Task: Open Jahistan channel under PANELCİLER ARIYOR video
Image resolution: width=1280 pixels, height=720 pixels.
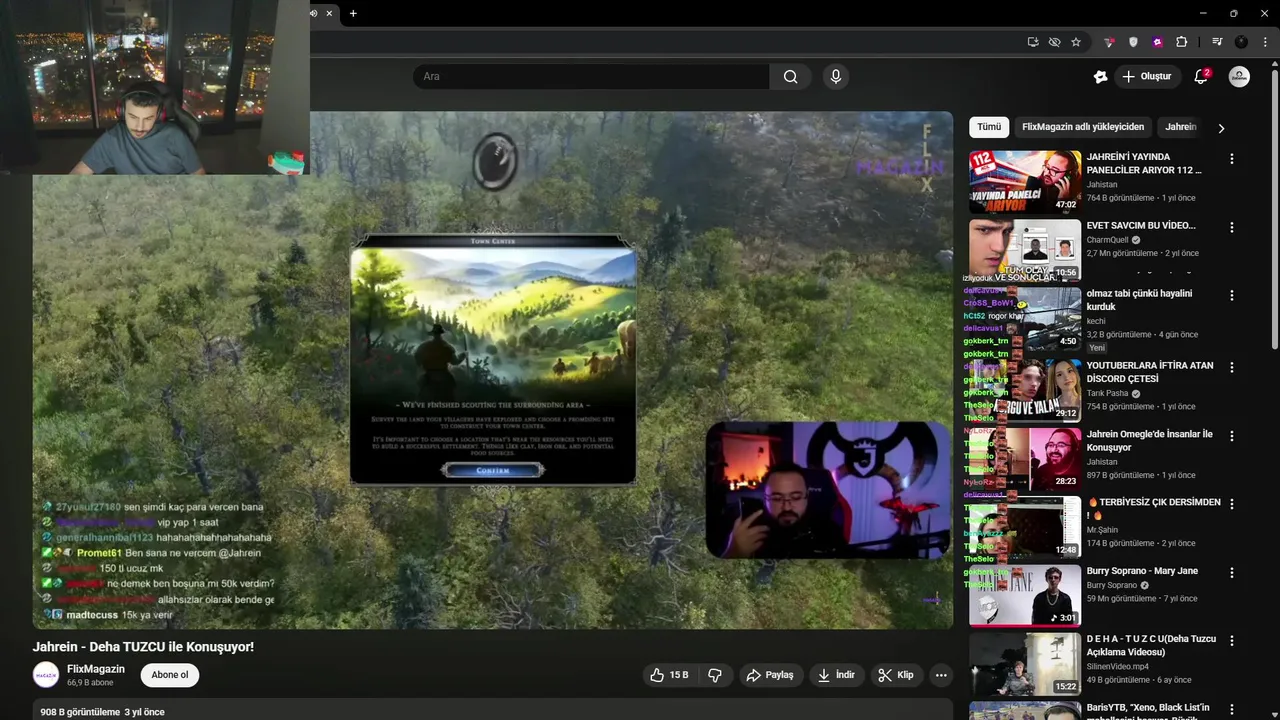Action: 1102,185
